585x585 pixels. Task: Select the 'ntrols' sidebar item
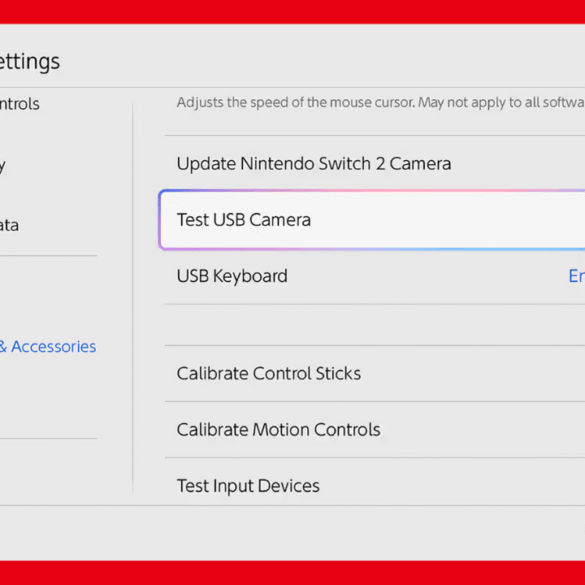pos(20,104)
